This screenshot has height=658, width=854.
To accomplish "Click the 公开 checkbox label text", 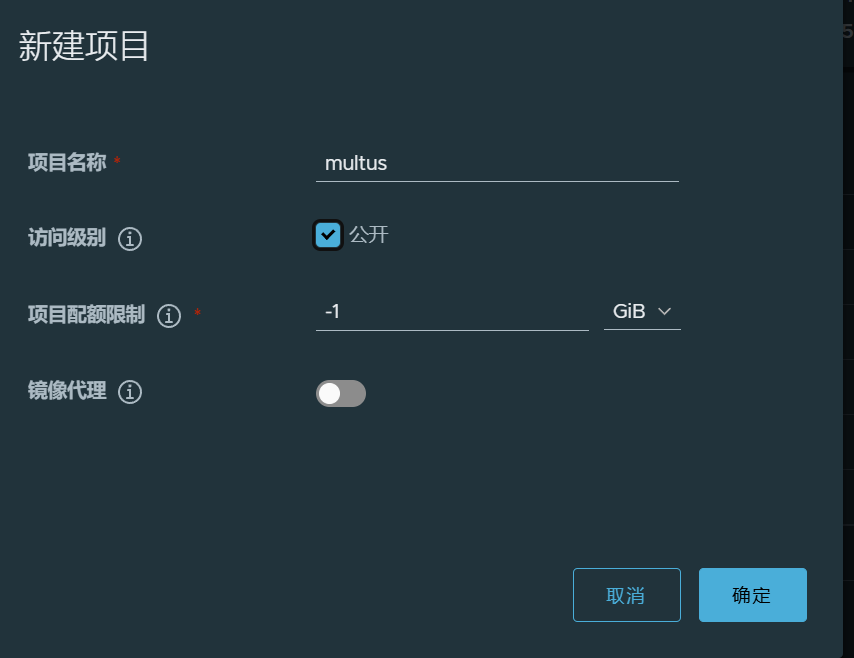I will 369,235.
